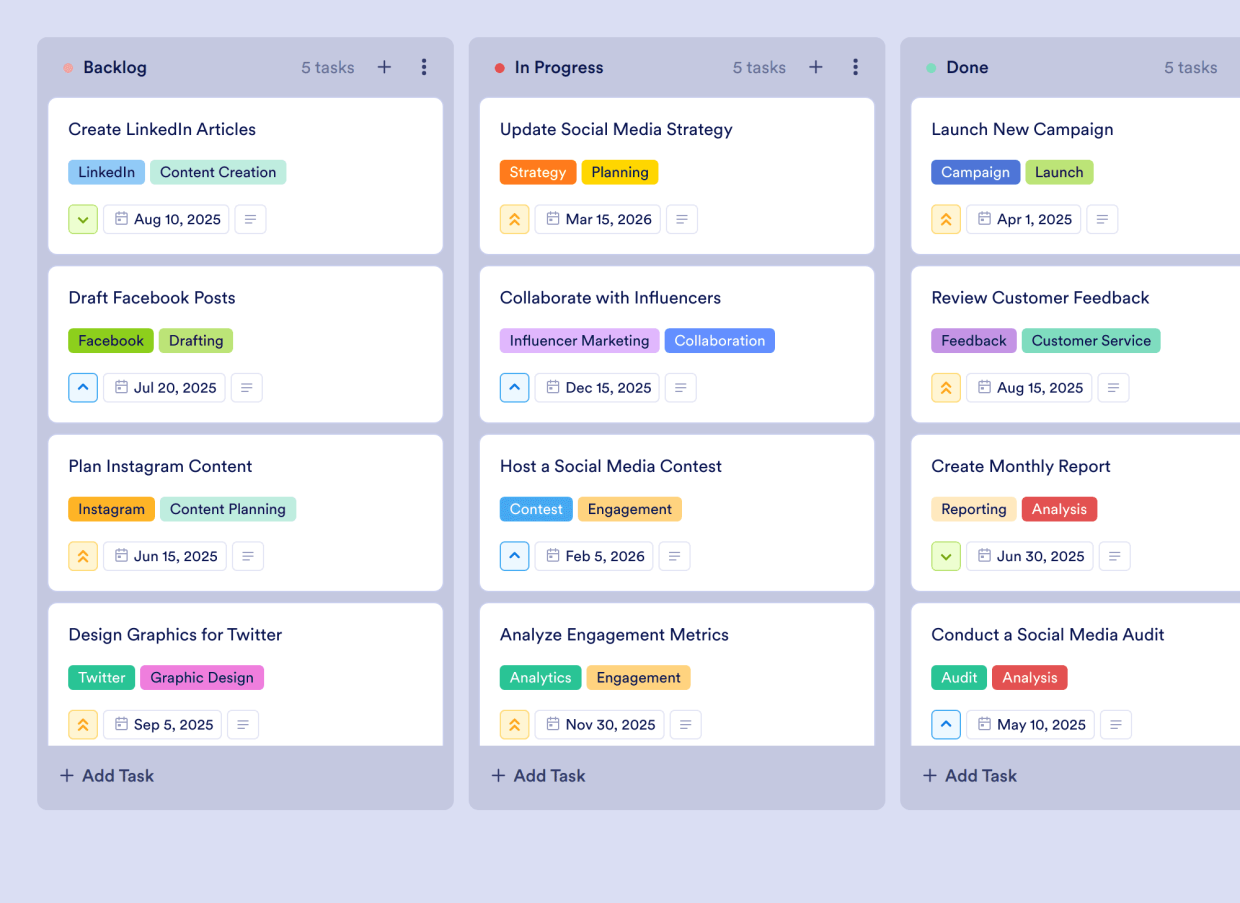
Task: Change priority on Create LinkedIn Articles
Action: (83, 219)
